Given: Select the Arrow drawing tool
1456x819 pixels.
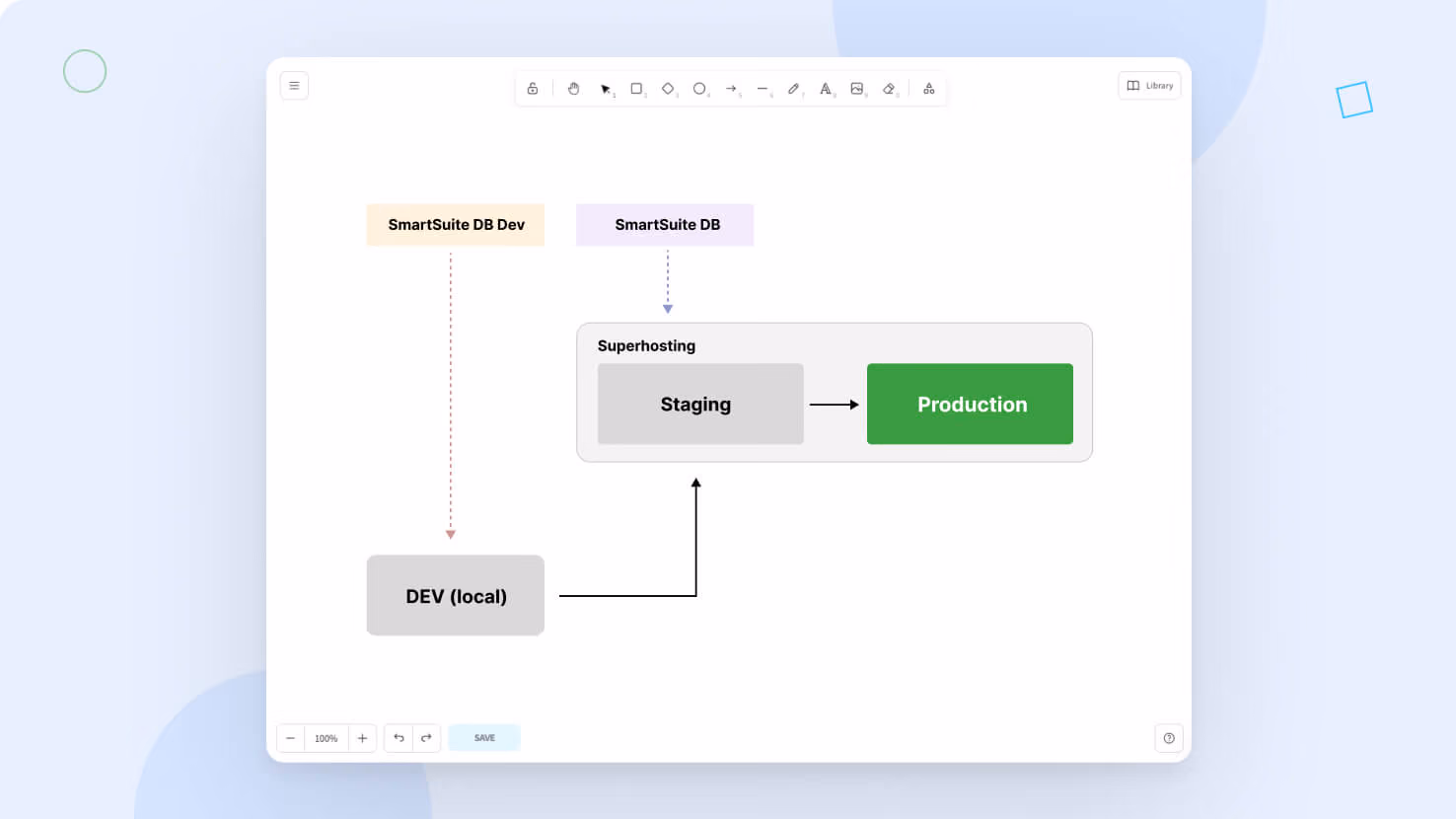Looking at the screenshot, I should [732, 89].
